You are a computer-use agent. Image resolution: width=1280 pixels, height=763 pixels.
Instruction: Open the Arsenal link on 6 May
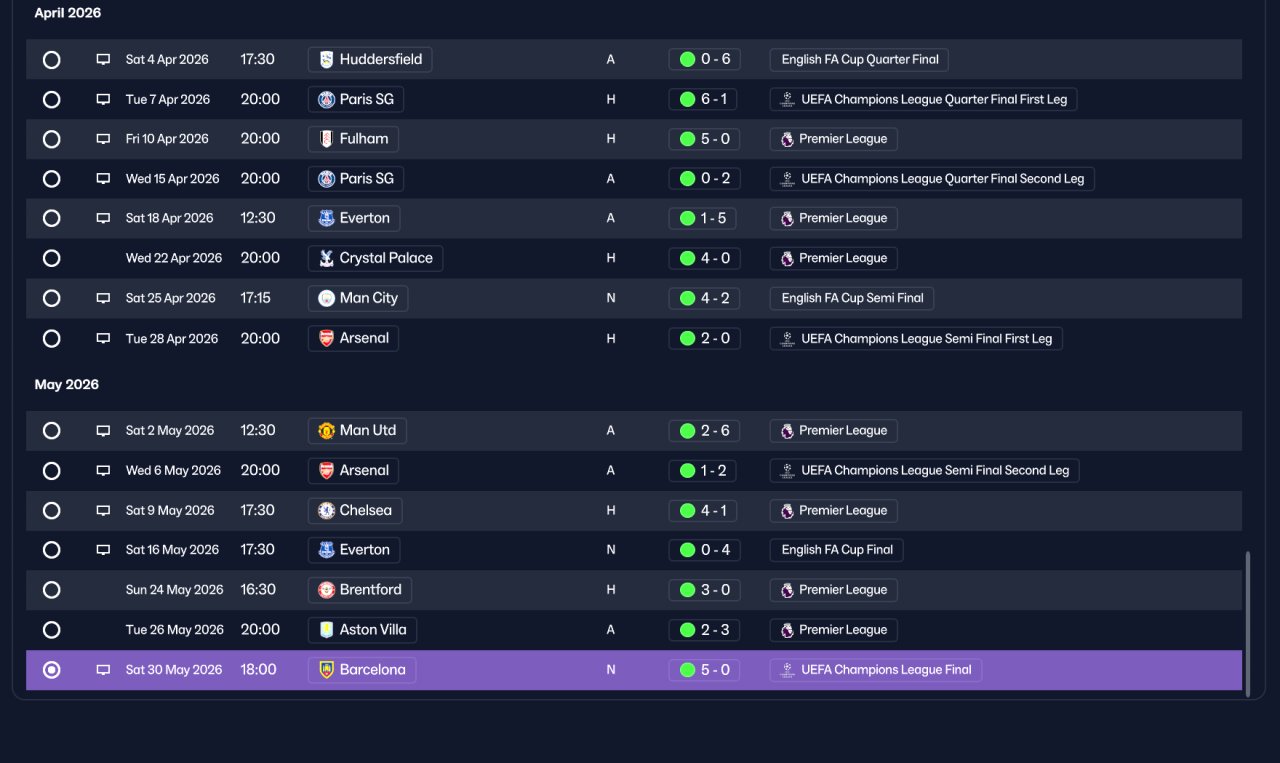click(353, 470)
